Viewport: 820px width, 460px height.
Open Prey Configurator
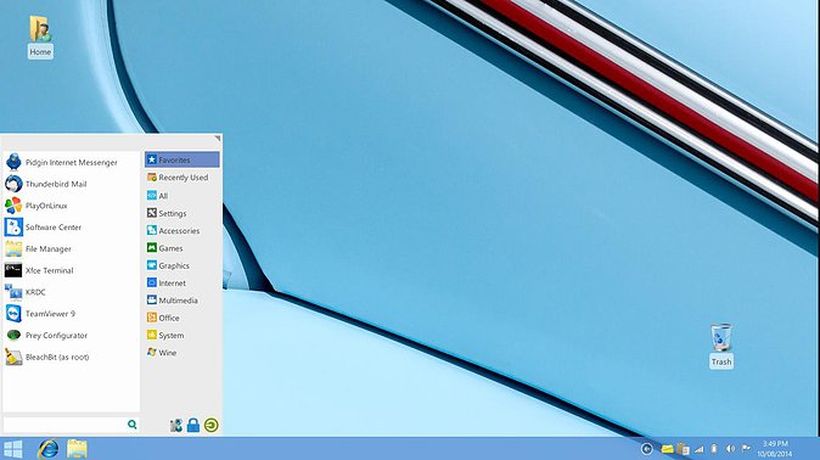tap(56, 336)
